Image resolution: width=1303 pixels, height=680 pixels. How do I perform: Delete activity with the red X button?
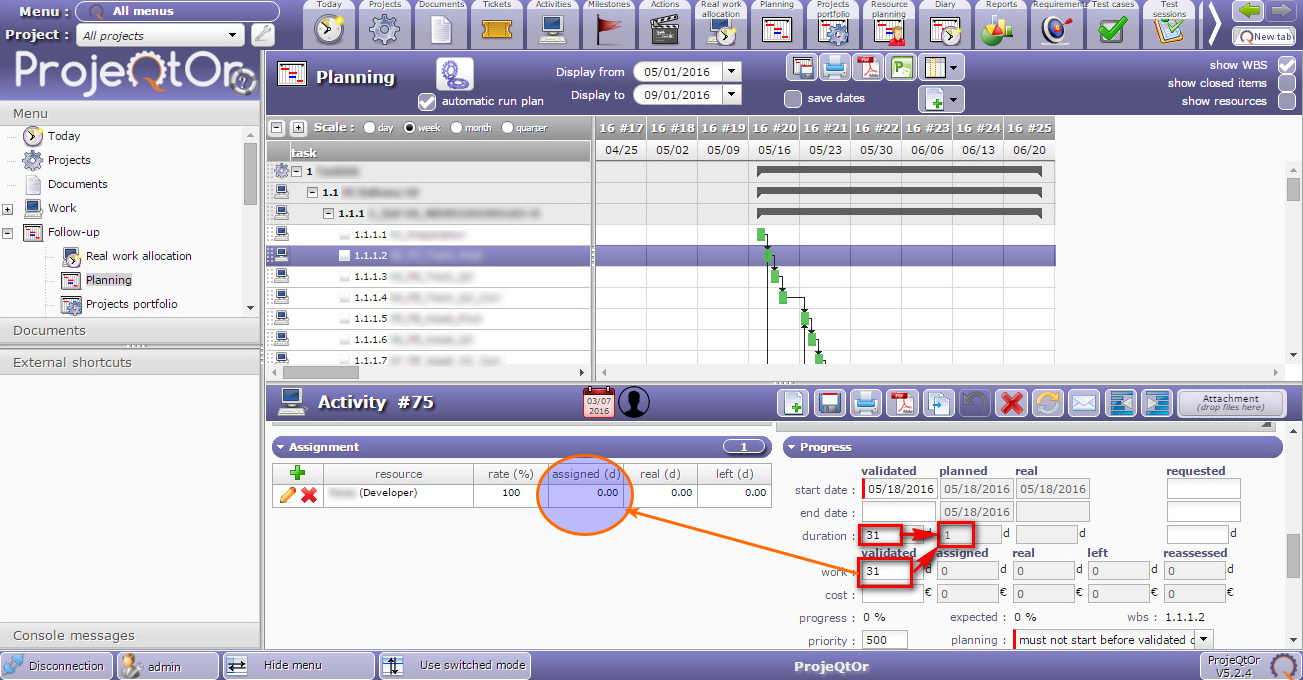point(1012,403)
